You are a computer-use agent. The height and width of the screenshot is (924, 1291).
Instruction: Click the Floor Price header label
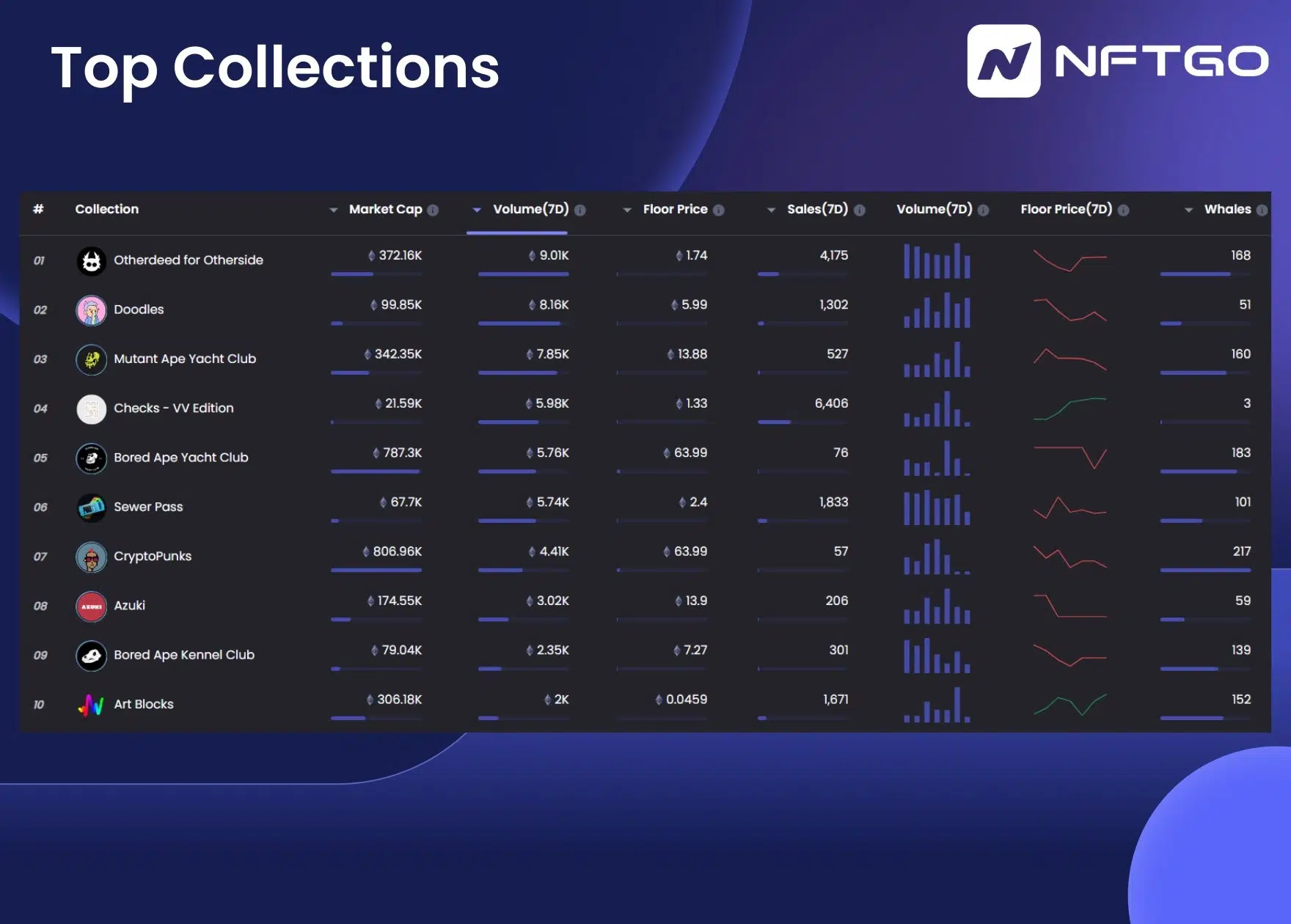click(x=676, y=210)
